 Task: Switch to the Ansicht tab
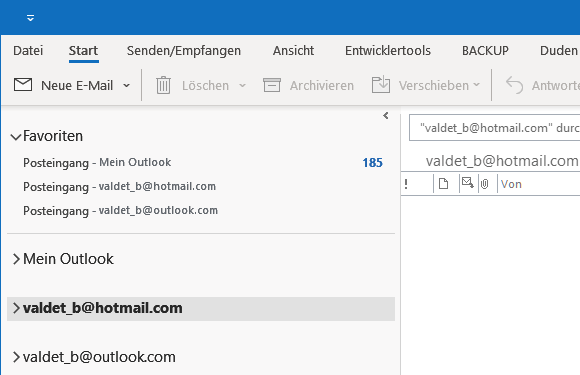293,51
